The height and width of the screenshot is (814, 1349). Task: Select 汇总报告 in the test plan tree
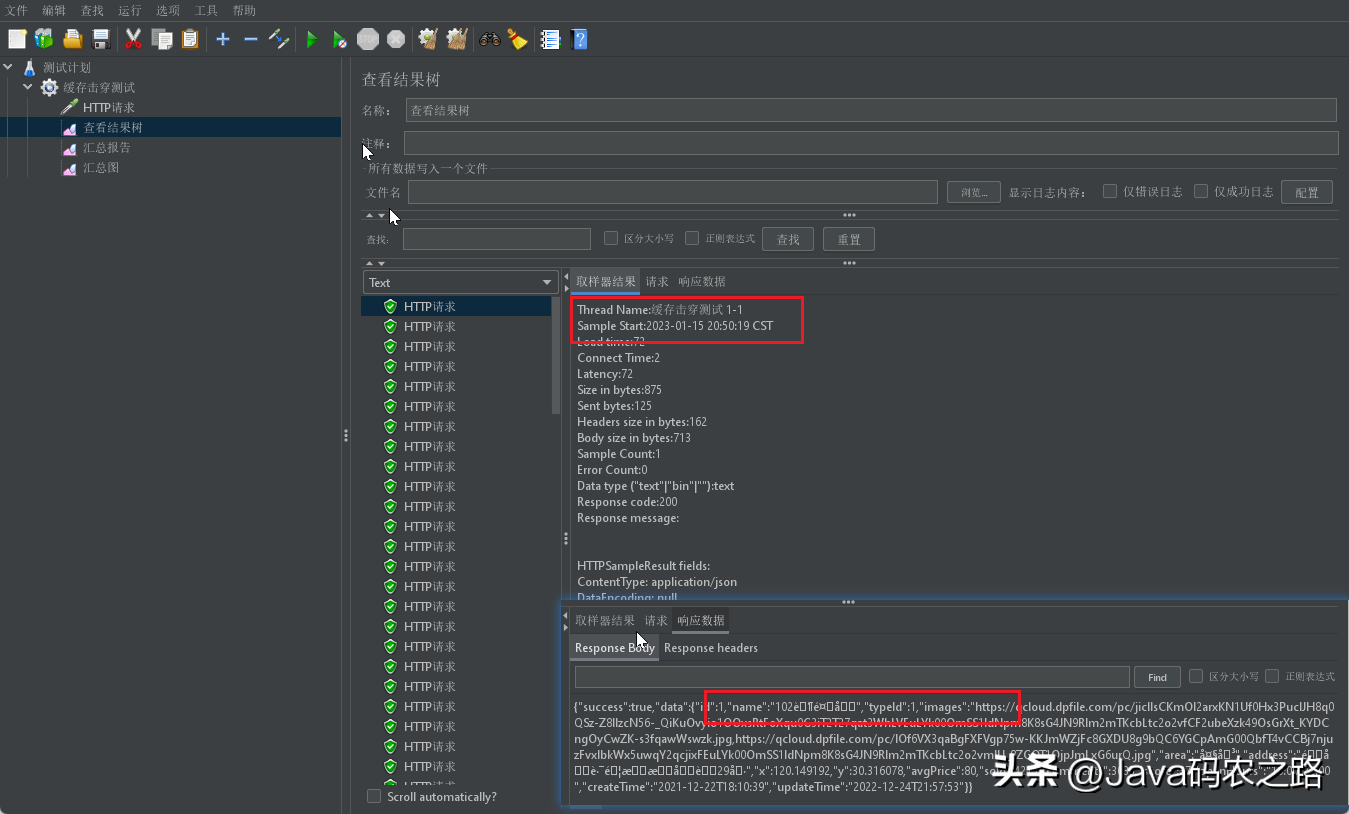click(106, 148)
